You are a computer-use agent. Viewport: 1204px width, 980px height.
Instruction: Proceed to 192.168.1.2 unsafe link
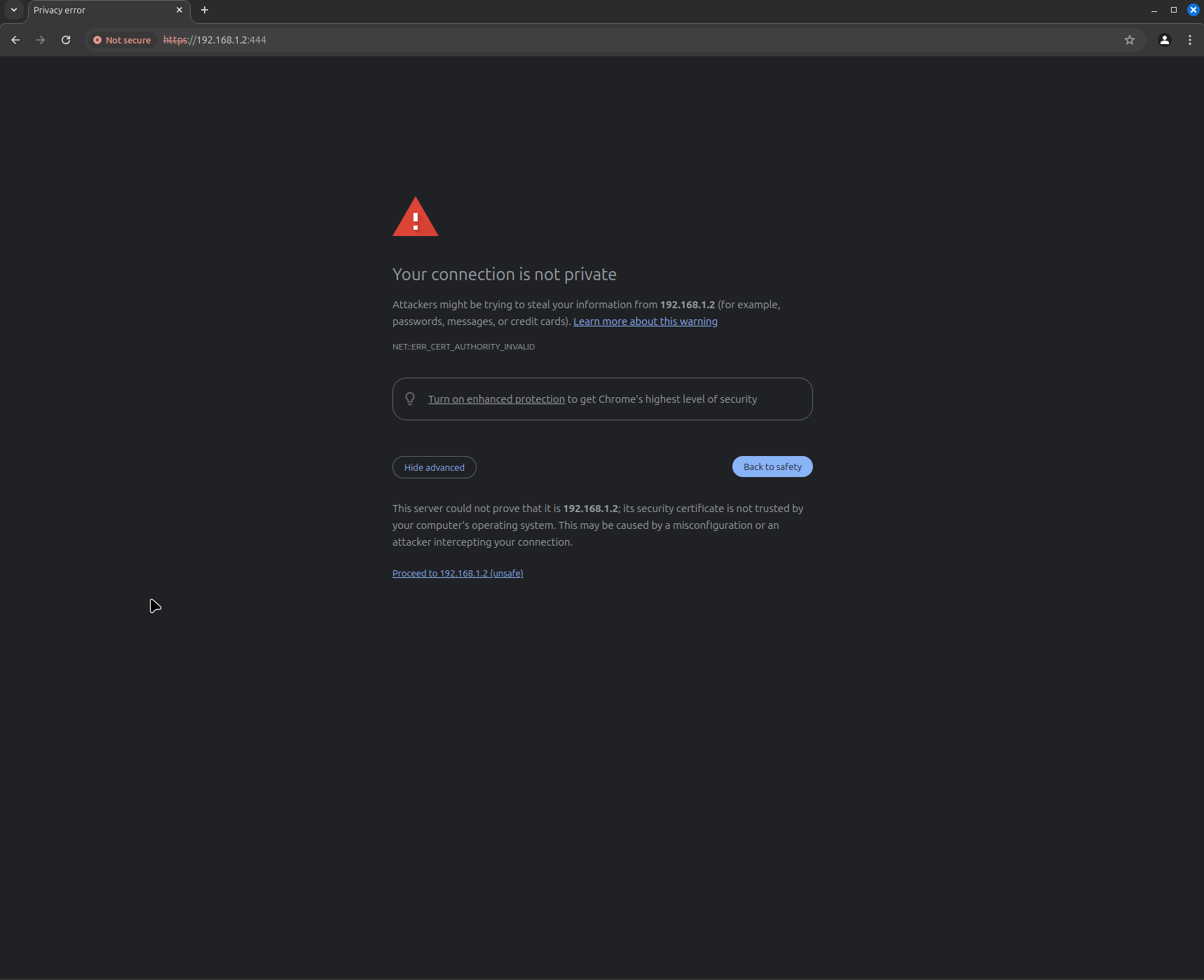(457, 573)
